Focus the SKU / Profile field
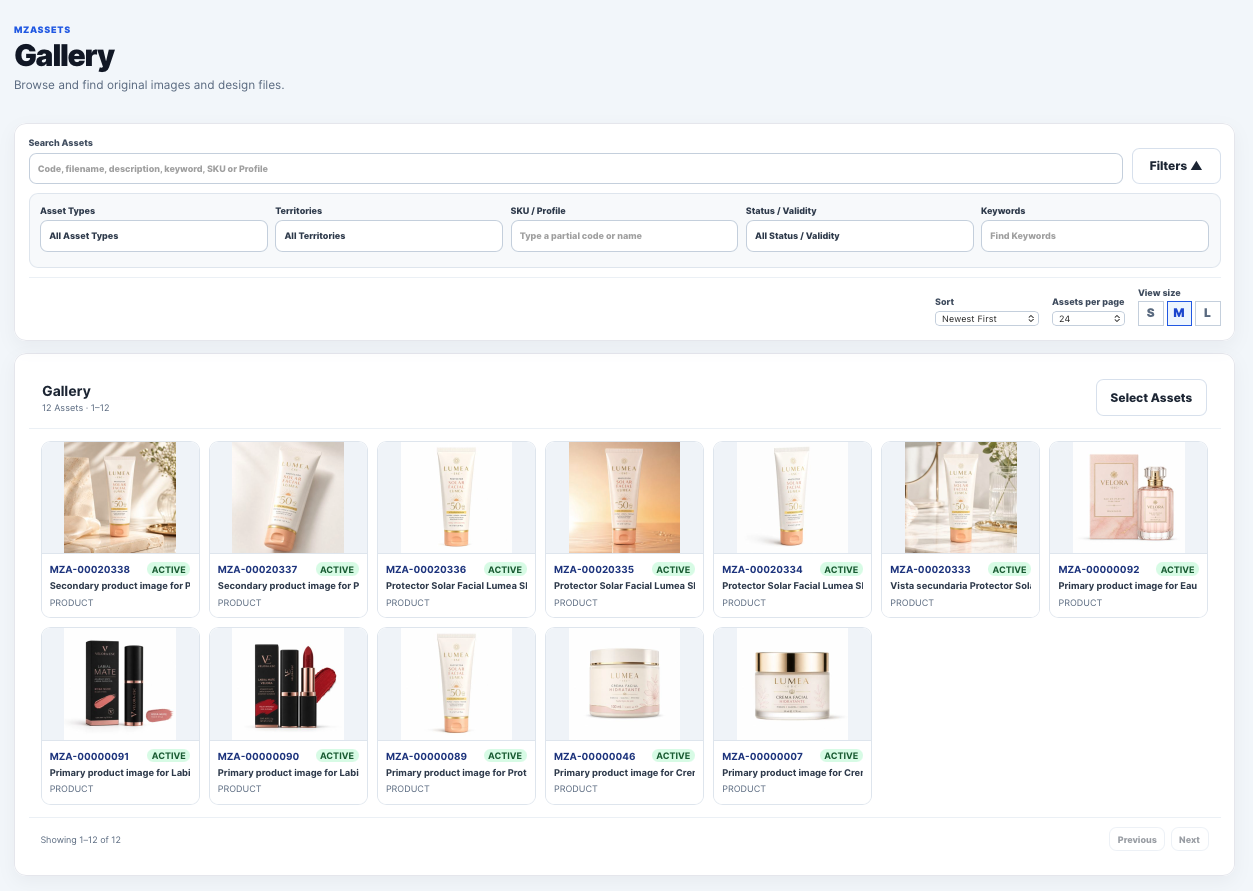Screen dimensions: 1253x891 click(x=624, y=236)
